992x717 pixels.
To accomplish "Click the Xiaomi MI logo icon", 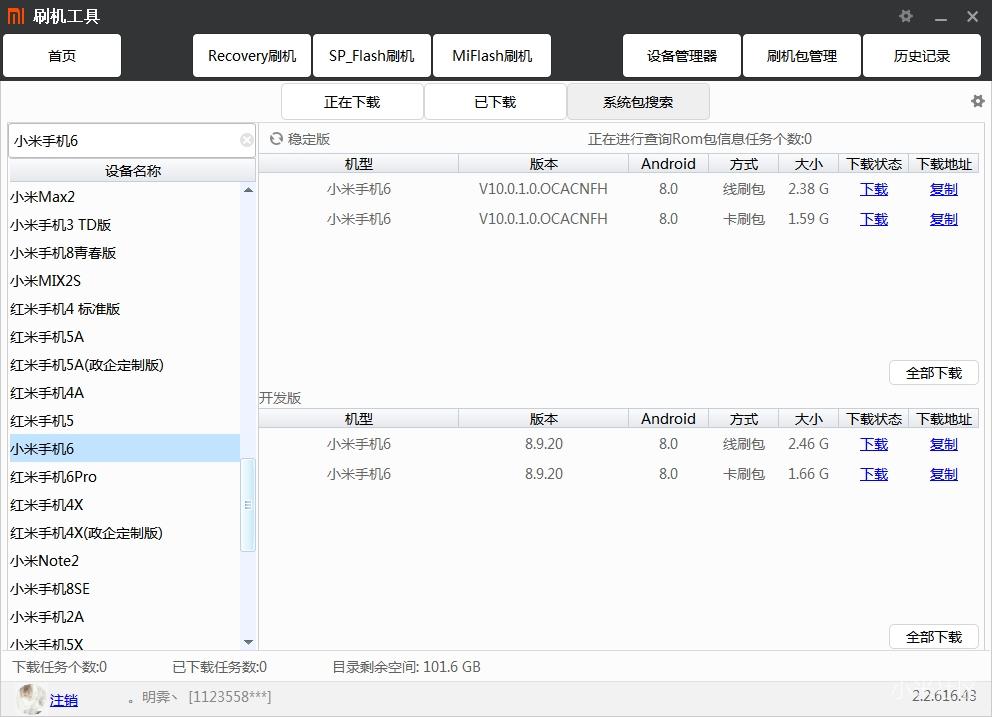I will [x=15, y=16].
